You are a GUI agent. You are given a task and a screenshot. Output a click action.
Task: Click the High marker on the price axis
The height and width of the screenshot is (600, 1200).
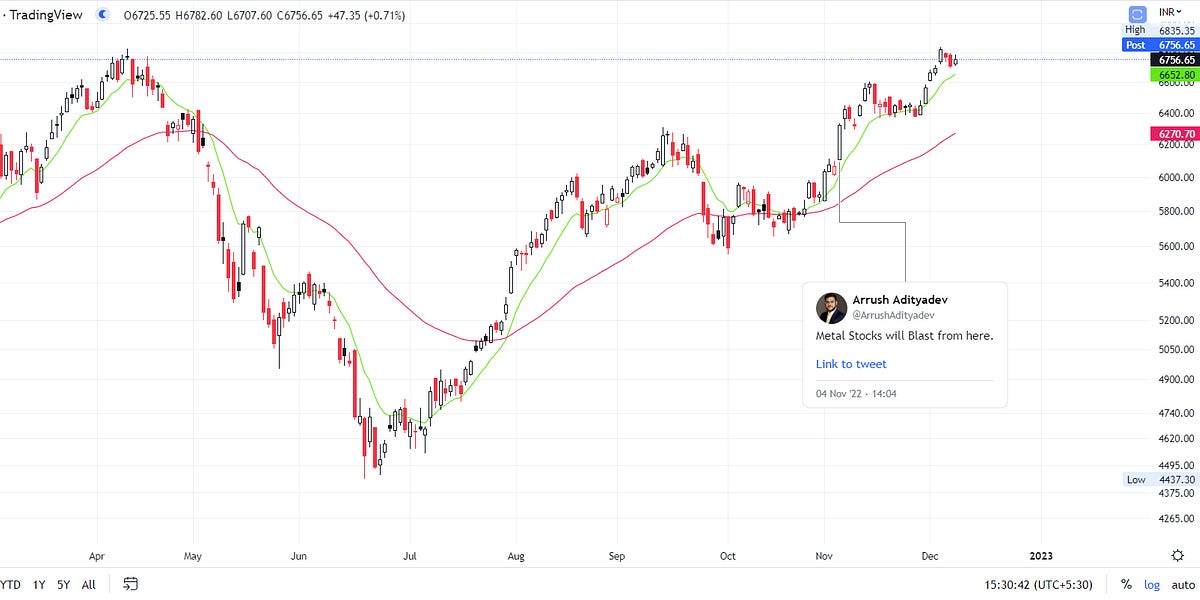1135,29
